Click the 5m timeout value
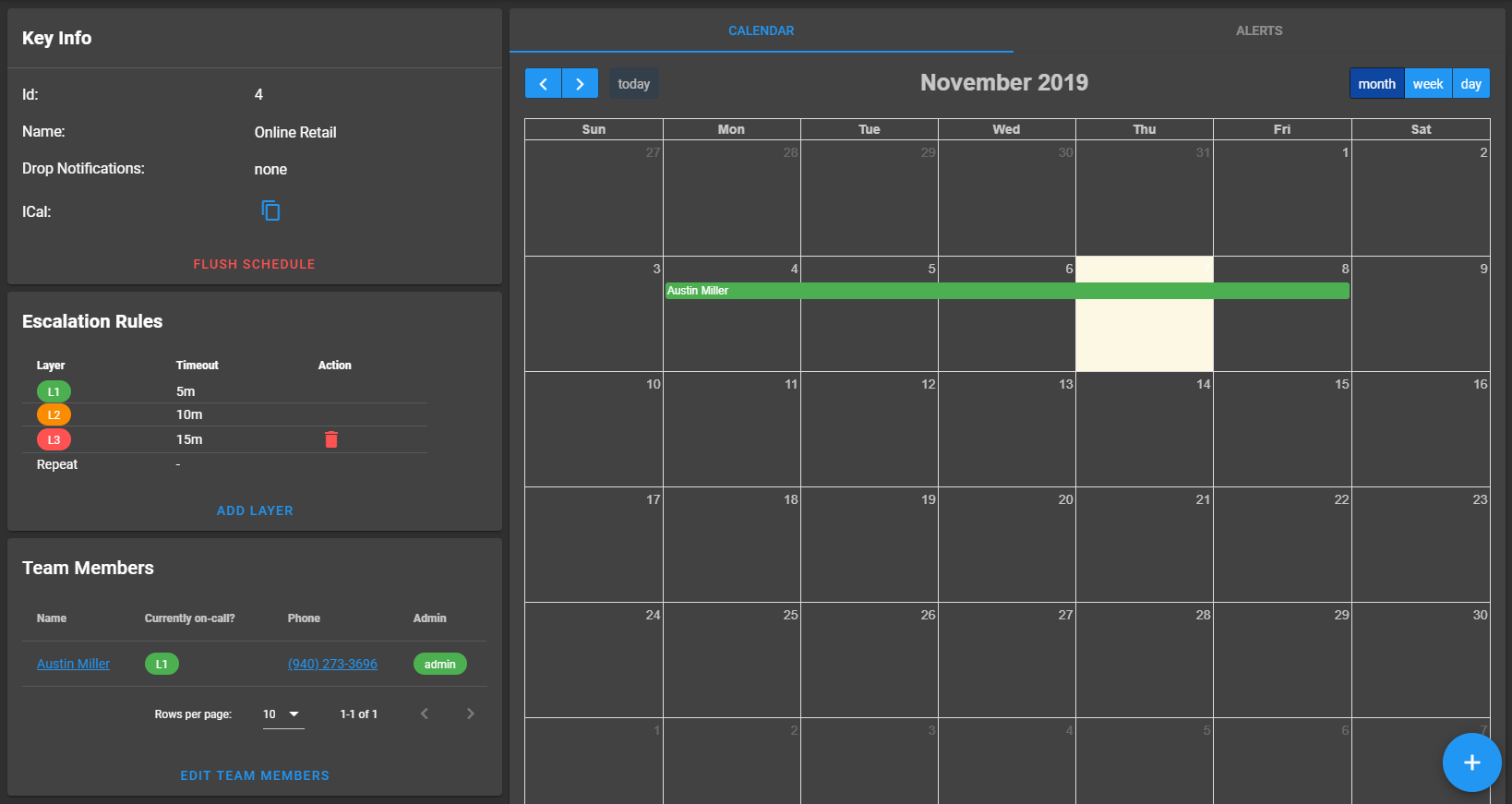The height and width of the screenshot is (804, 1512). 186,391
